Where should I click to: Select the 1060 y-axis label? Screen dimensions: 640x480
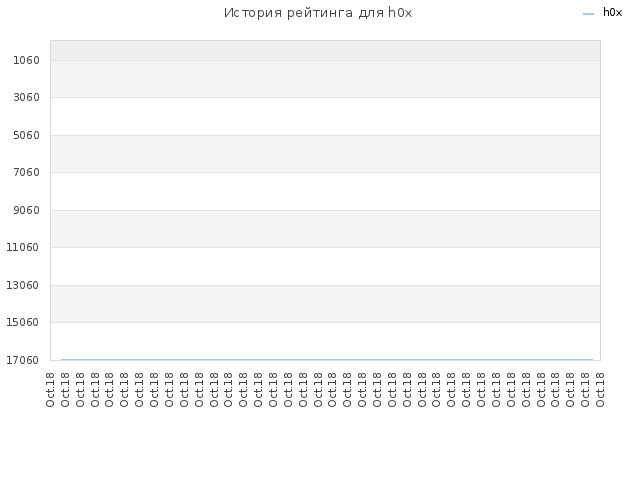[26, 60]
